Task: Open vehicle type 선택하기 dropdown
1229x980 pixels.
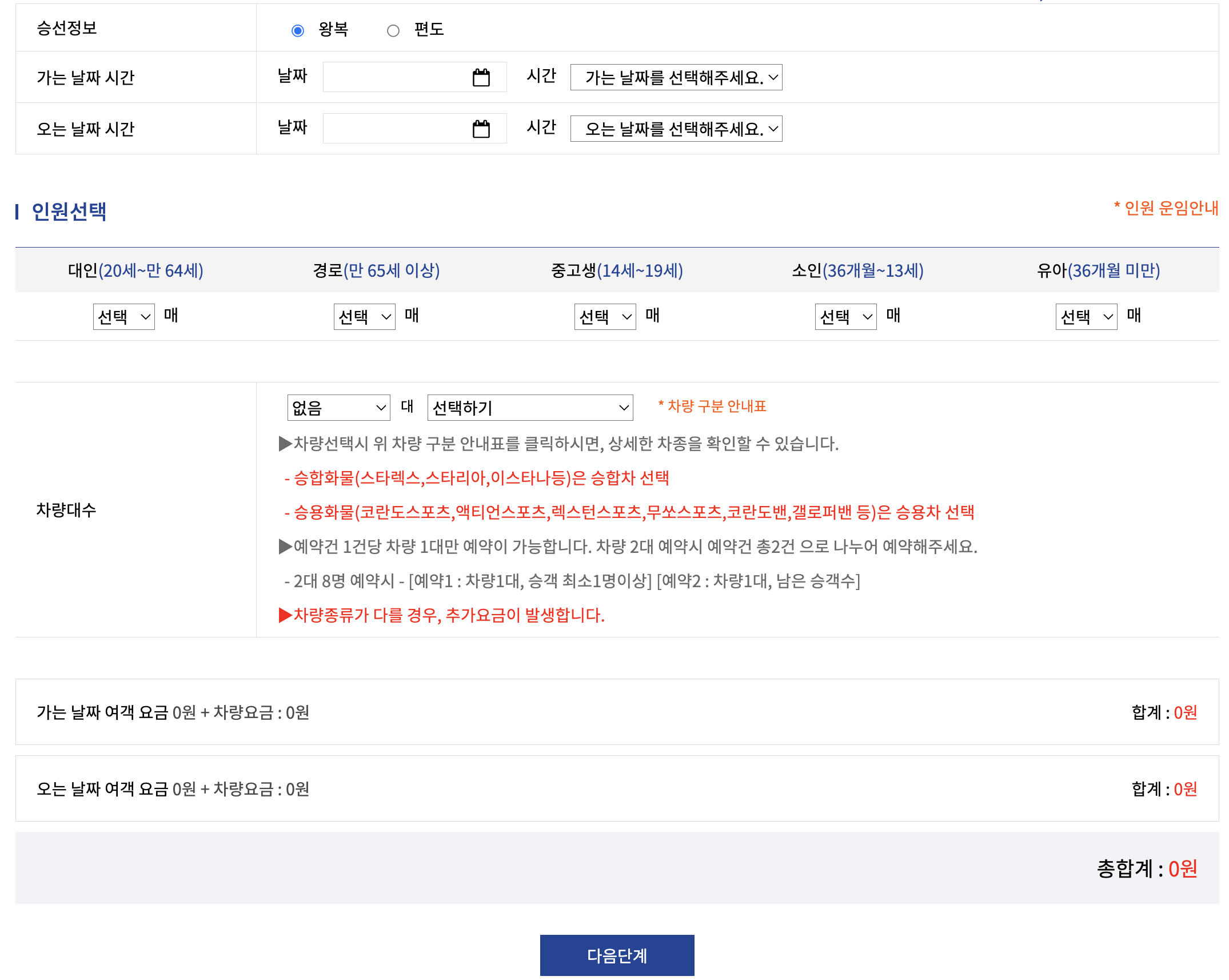Action: 530,408
